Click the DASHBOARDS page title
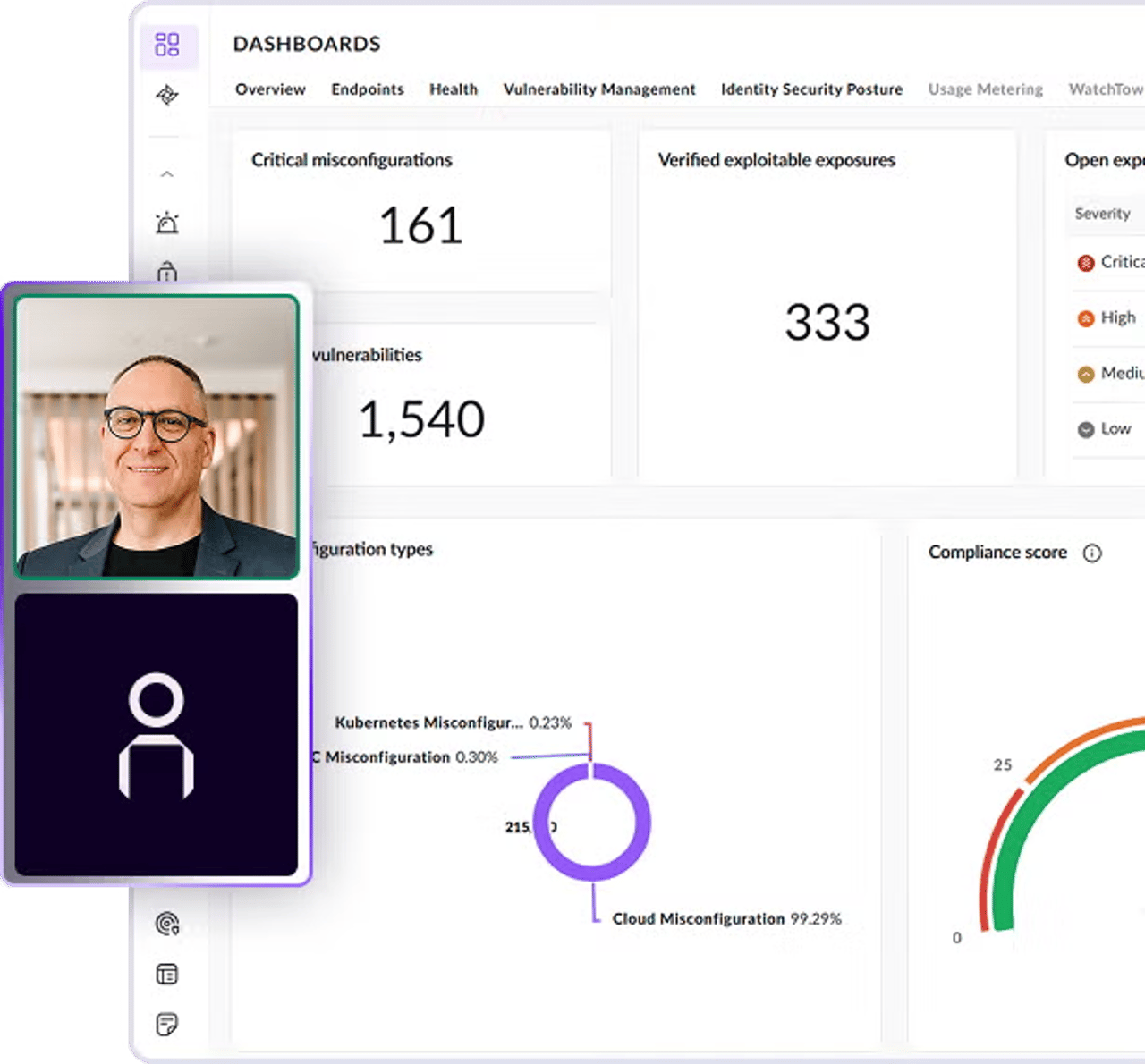 307,44
